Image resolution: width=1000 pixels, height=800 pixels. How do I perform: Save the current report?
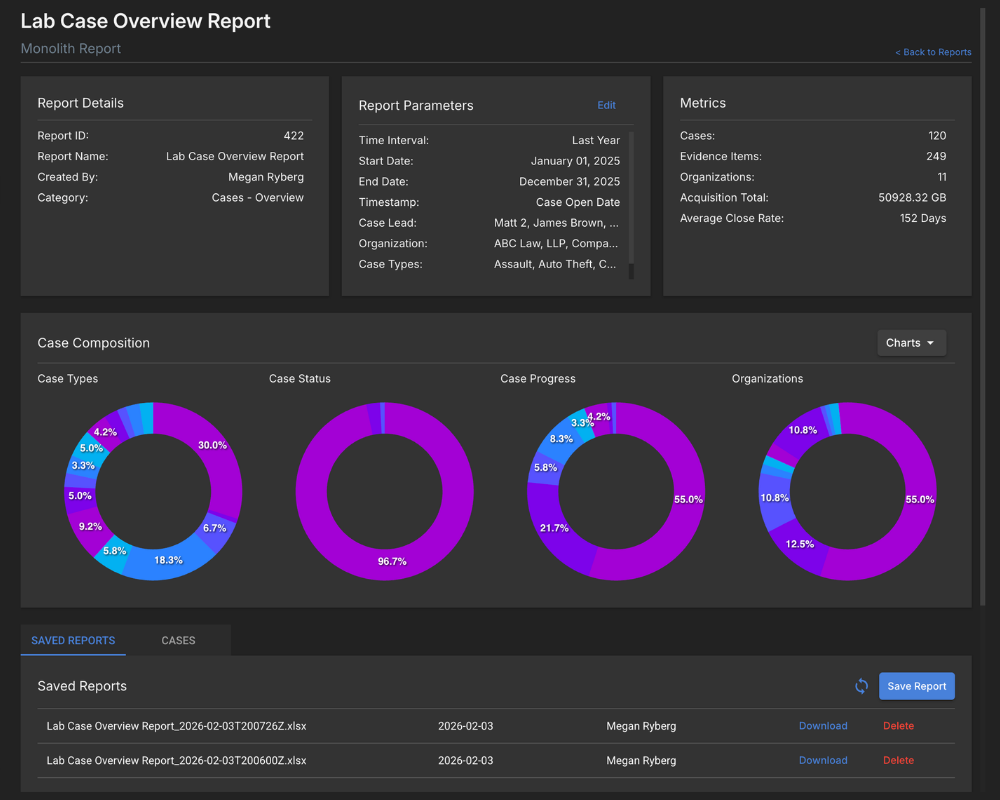[916, 686]
